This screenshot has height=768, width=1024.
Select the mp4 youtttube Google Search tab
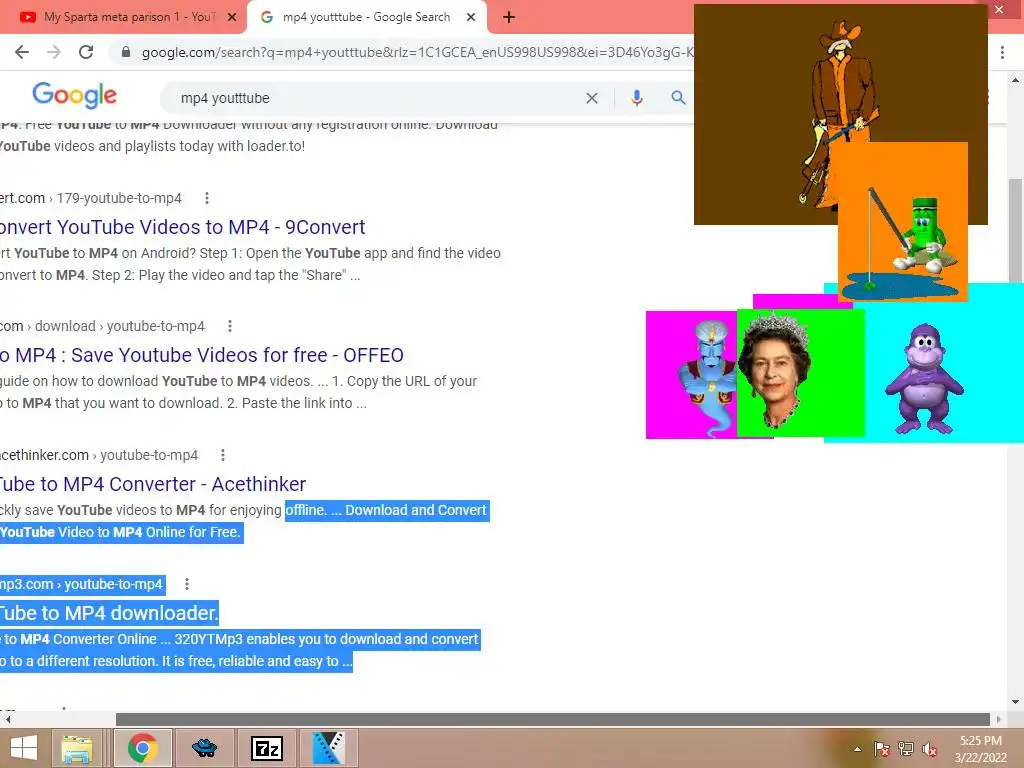pos(366,17)
